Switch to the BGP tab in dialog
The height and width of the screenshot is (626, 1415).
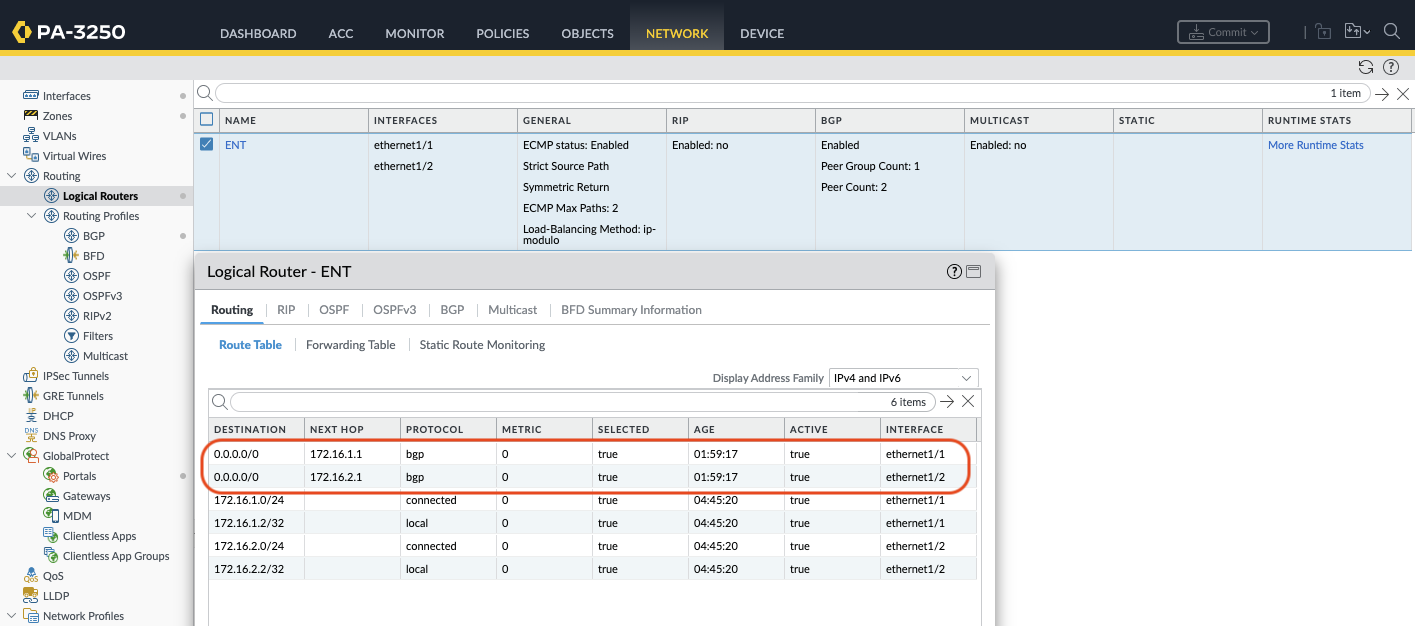tap(452, 310)
